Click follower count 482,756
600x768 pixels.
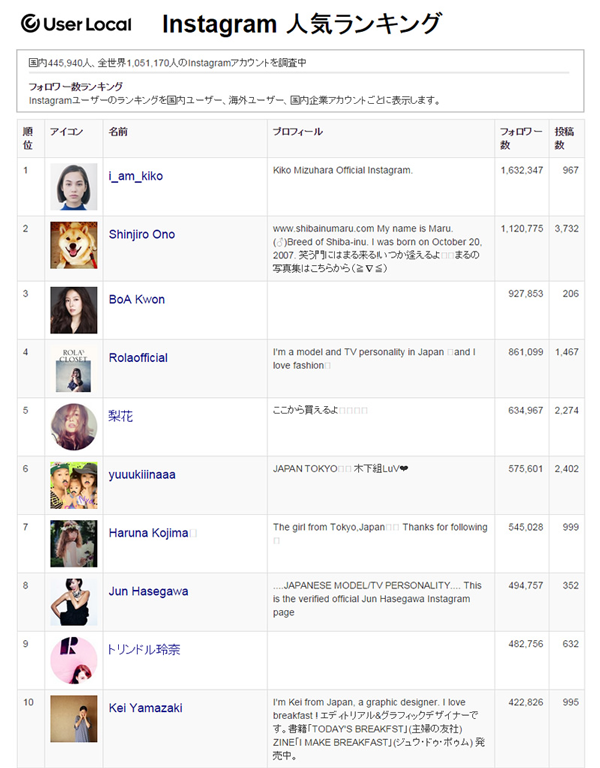pyautogui.click(x=526, y=644)
